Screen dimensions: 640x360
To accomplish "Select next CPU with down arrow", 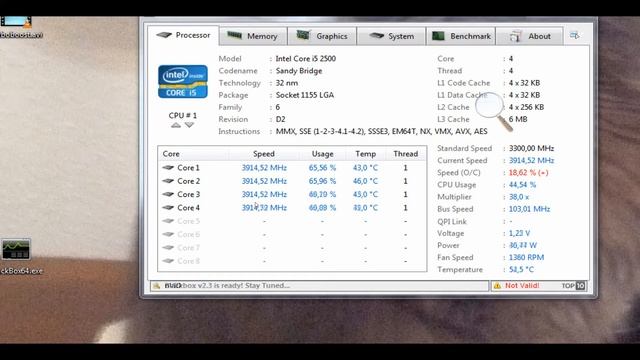I will tap(189, 125).
